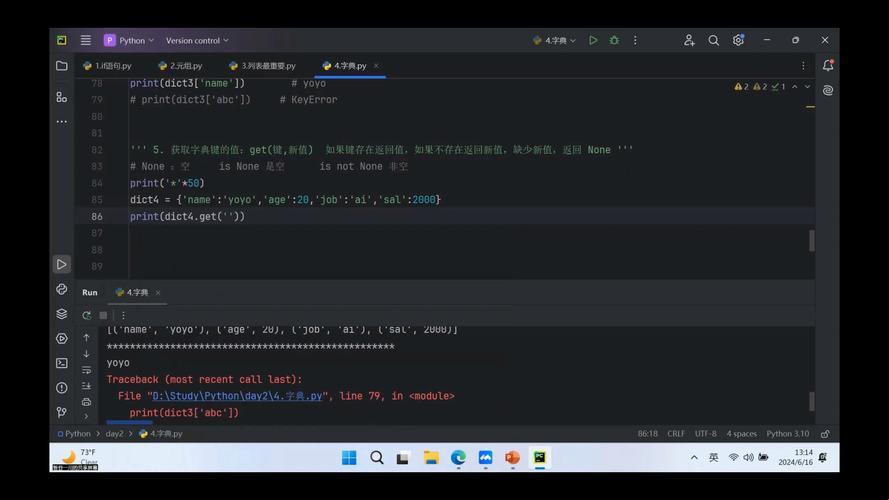Jump to previous highlighted problem arrow
Screen dimensions: 889x500
point(794,87)
